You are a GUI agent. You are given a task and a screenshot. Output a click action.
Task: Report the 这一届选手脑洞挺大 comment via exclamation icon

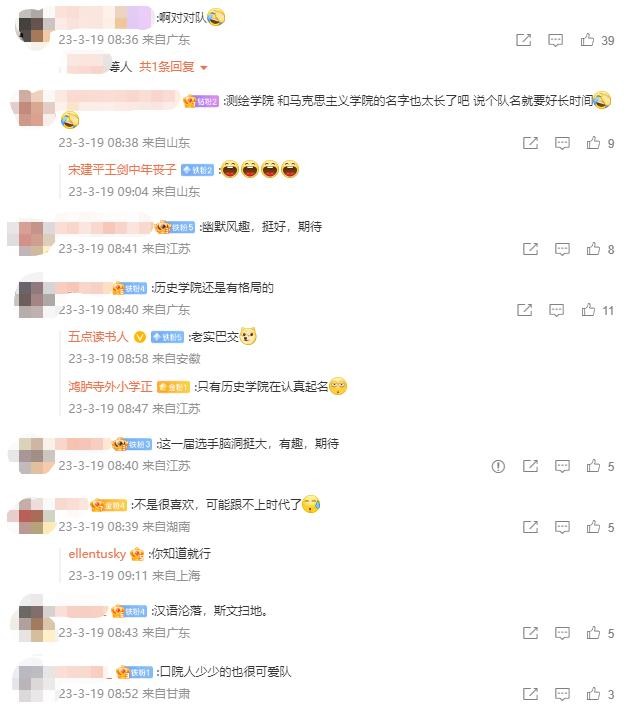pyautogui.click(x=498, y=466)
